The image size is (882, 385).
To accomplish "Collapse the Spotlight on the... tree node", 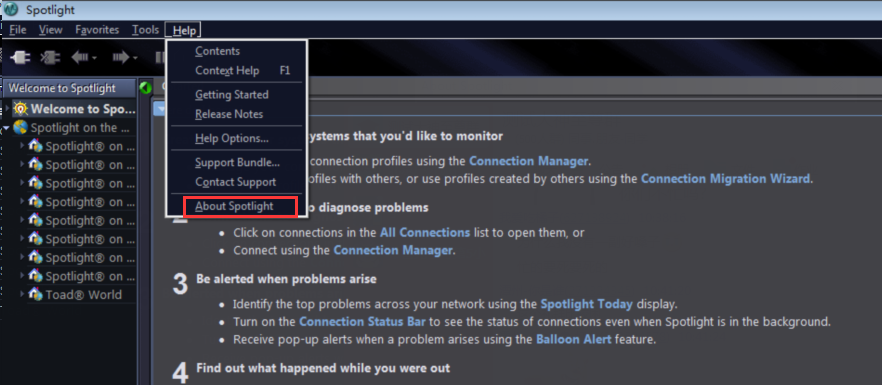I will 7,128.
